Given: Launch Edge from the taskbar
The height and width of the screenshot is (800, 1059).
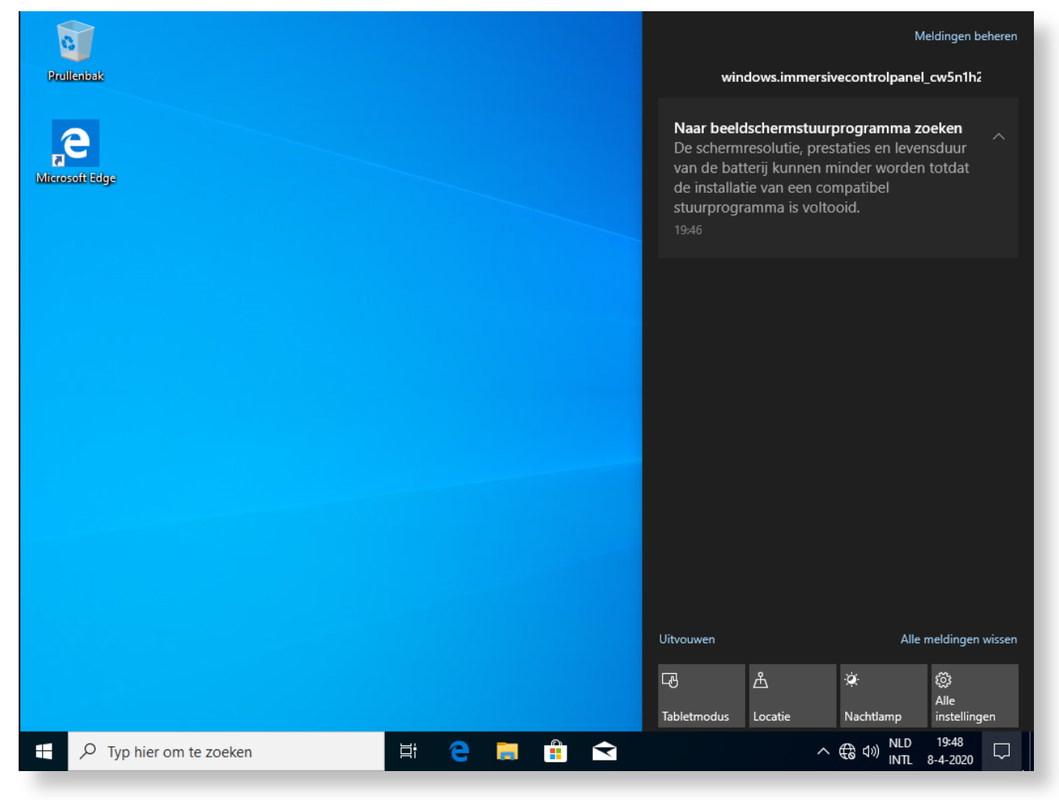Looking at the screenshot, I should [x=459, y=751].
